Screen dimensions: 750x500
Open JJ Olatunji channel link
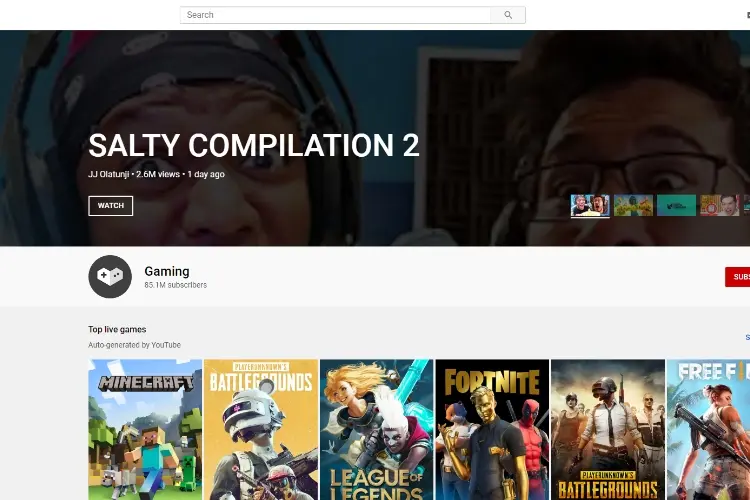(x=109, y=174)
